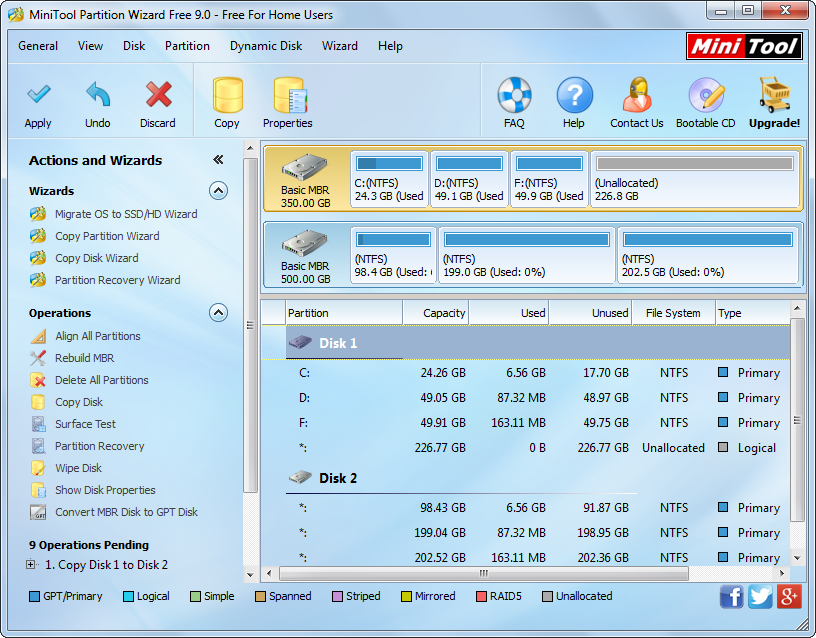Open the Dynamic Disk menu
Screen dimensions: 816x638
[266, 46]
